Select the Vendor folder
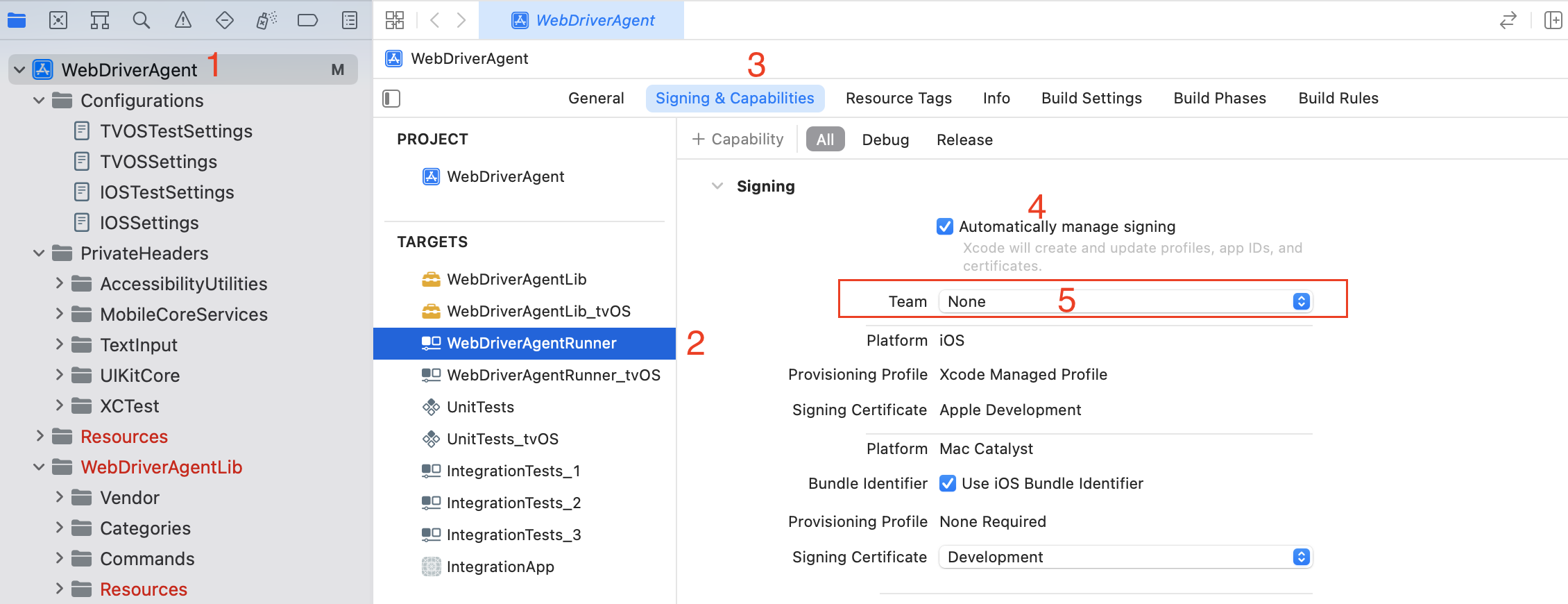Viewport: 1568px width, 604px height. 116,498
